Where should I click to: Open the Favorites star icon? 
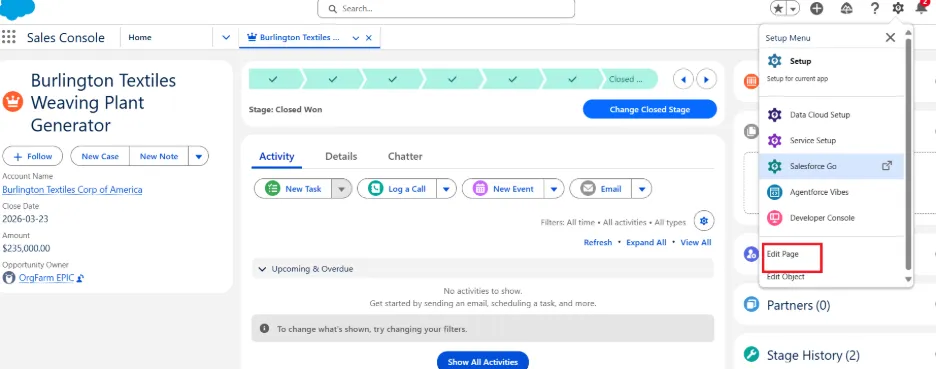pyautogui.click(x=778, y=8)
